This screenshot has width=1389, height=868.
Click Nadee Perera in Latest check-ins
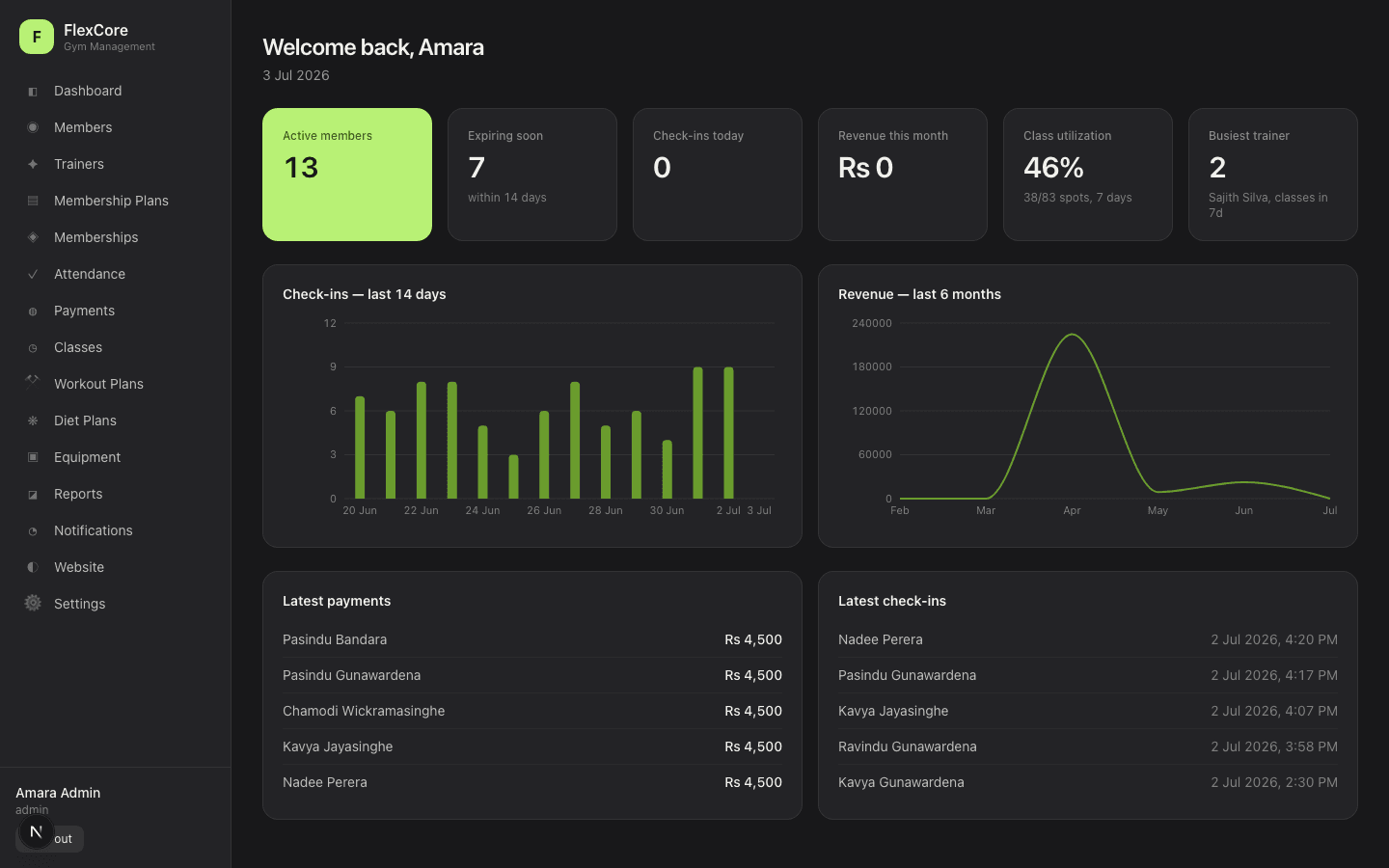coord(881,639)
